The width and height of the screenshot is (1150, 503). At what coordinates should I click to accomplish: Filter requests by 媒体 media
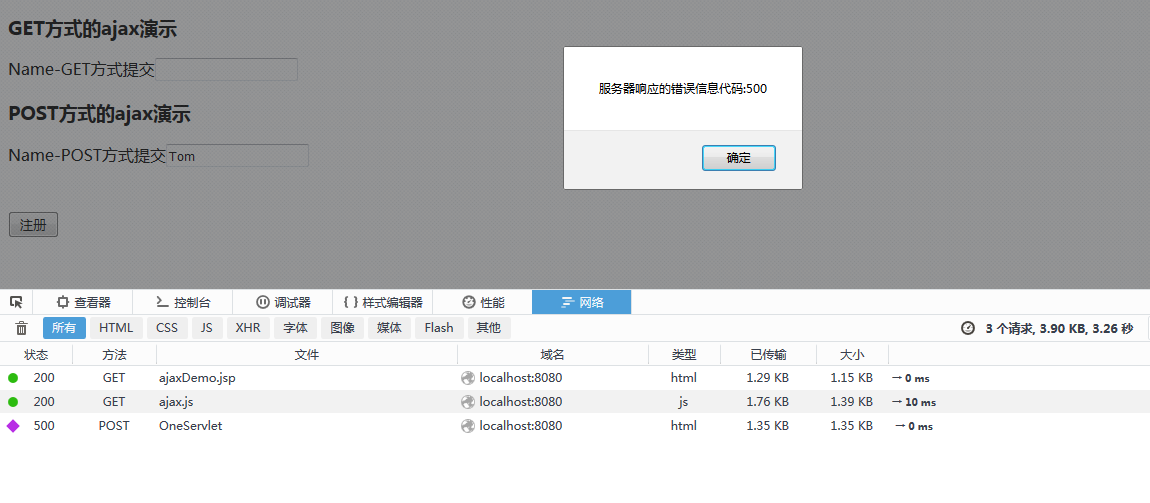point(389,328)
